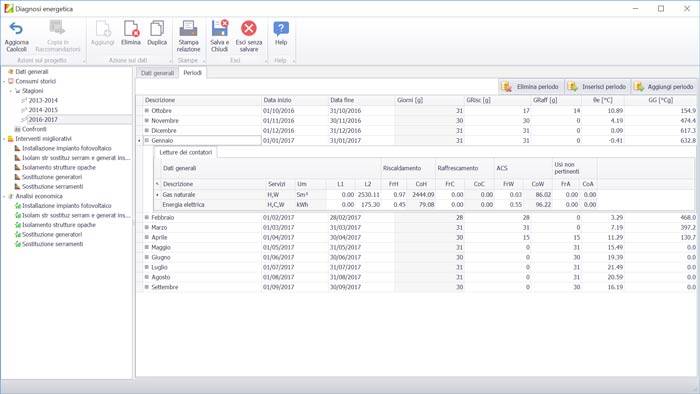Expand the Aprile row
Viewport: 700px width, 394px height.
point(146,237)
